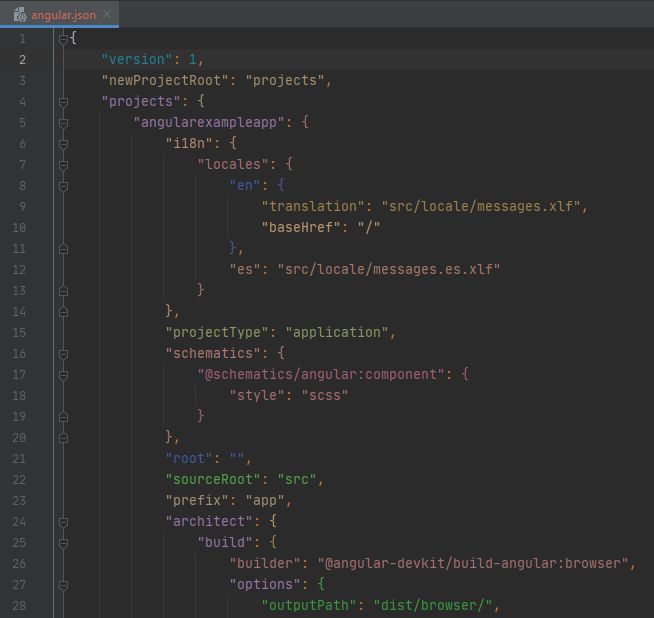The image size is (654, 618).
Task: Click the "src" value on line 22
Action: click(297, 479)
